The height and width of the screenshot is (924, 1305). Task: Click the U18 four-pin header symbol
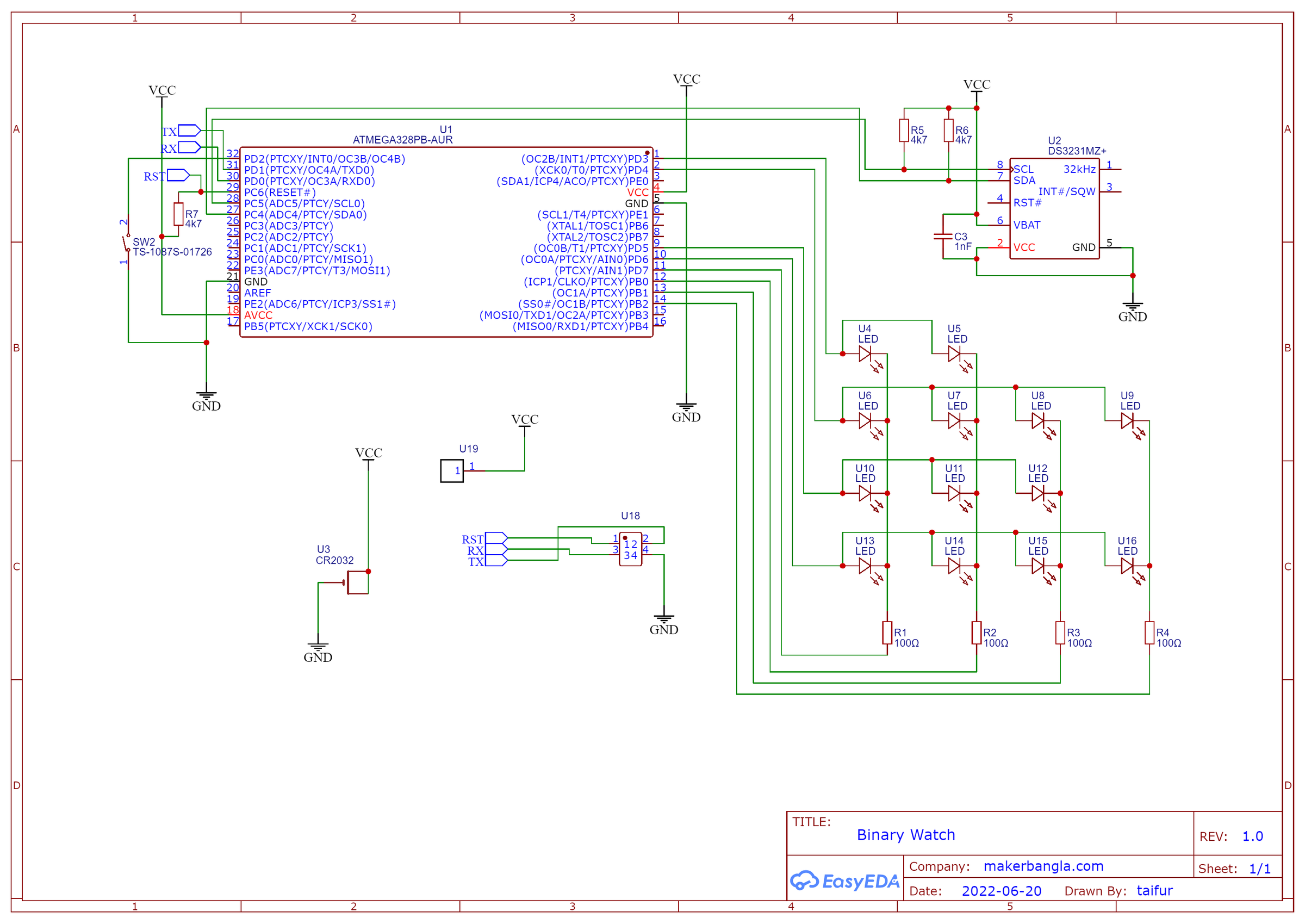630,549
